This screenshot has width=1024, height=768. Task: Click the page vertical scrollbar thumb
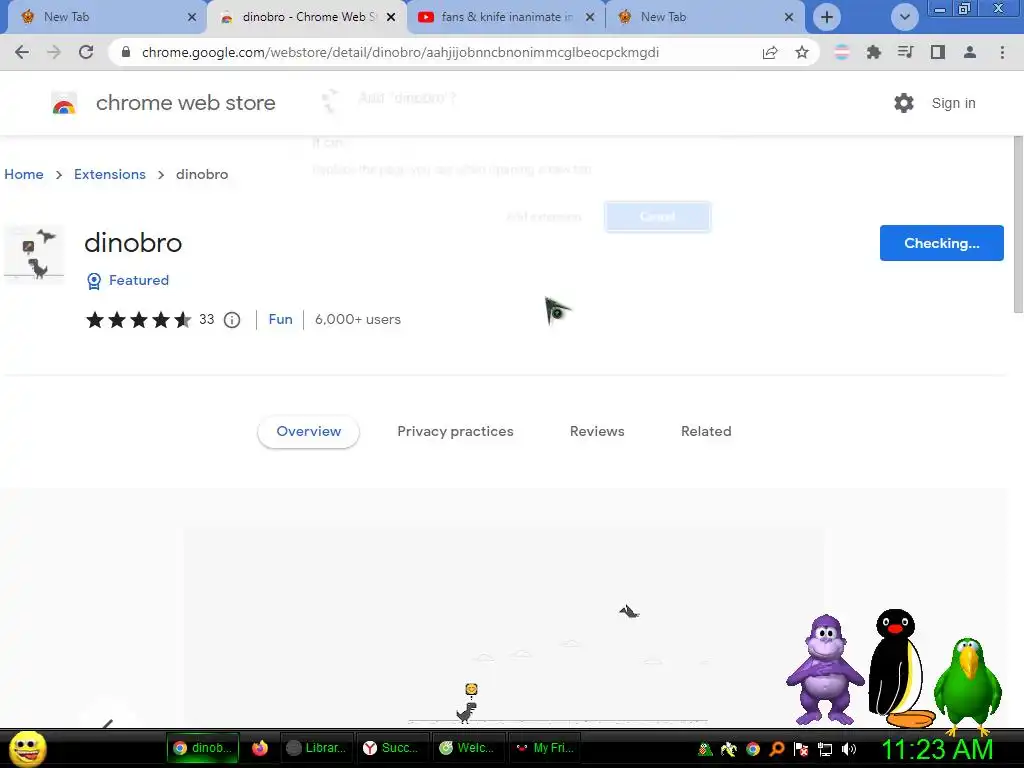click(1018, 223)
